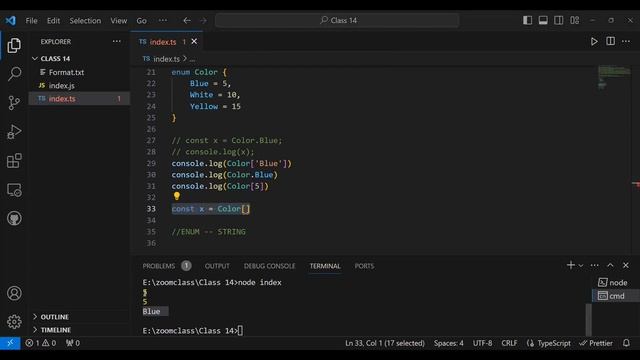Viewport: 640px width, 360px height.
Task: Close the index.ts editor tab
Action: (x=194, y=42)
